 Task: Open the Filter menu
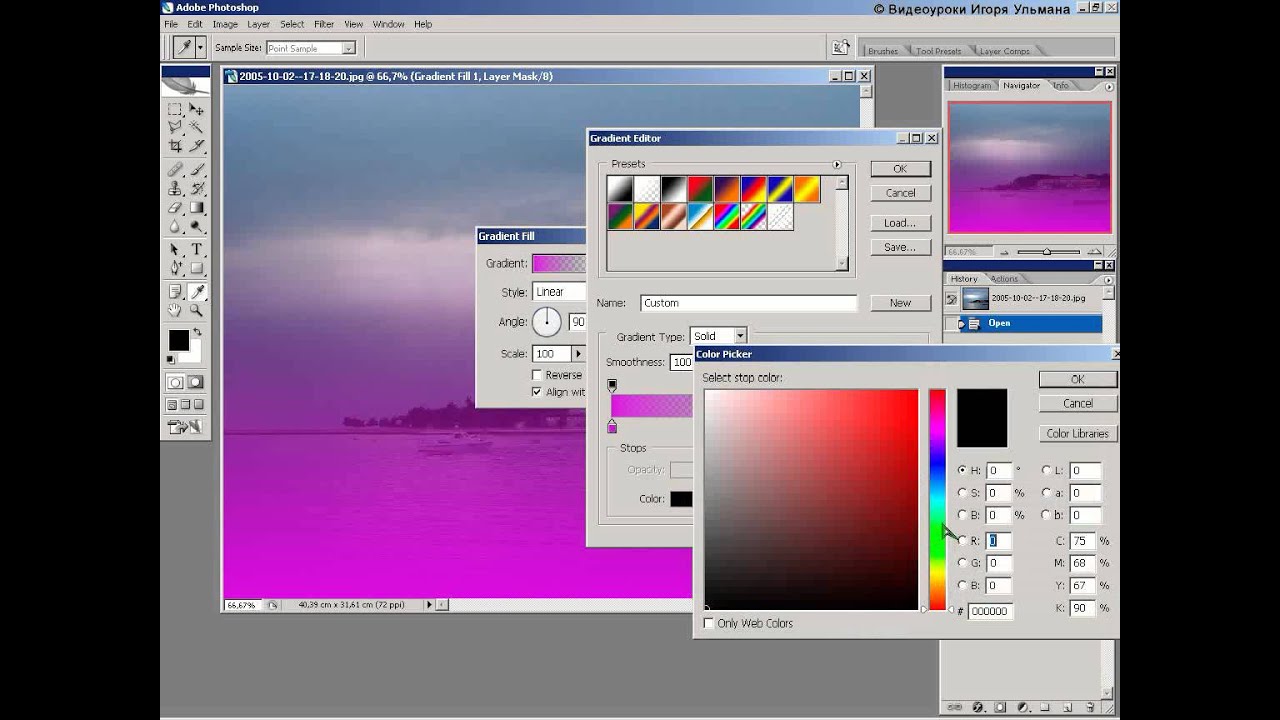tap(324, 24)
